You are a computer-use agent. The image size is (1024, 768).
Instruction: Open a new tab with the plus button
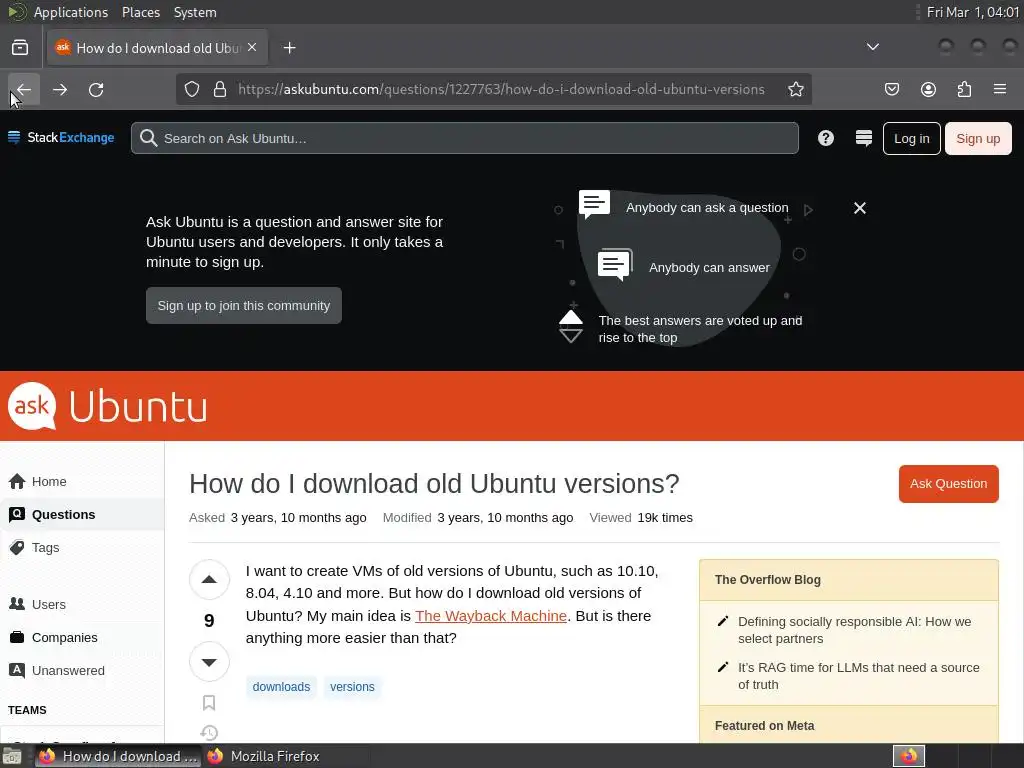[289, 48]
